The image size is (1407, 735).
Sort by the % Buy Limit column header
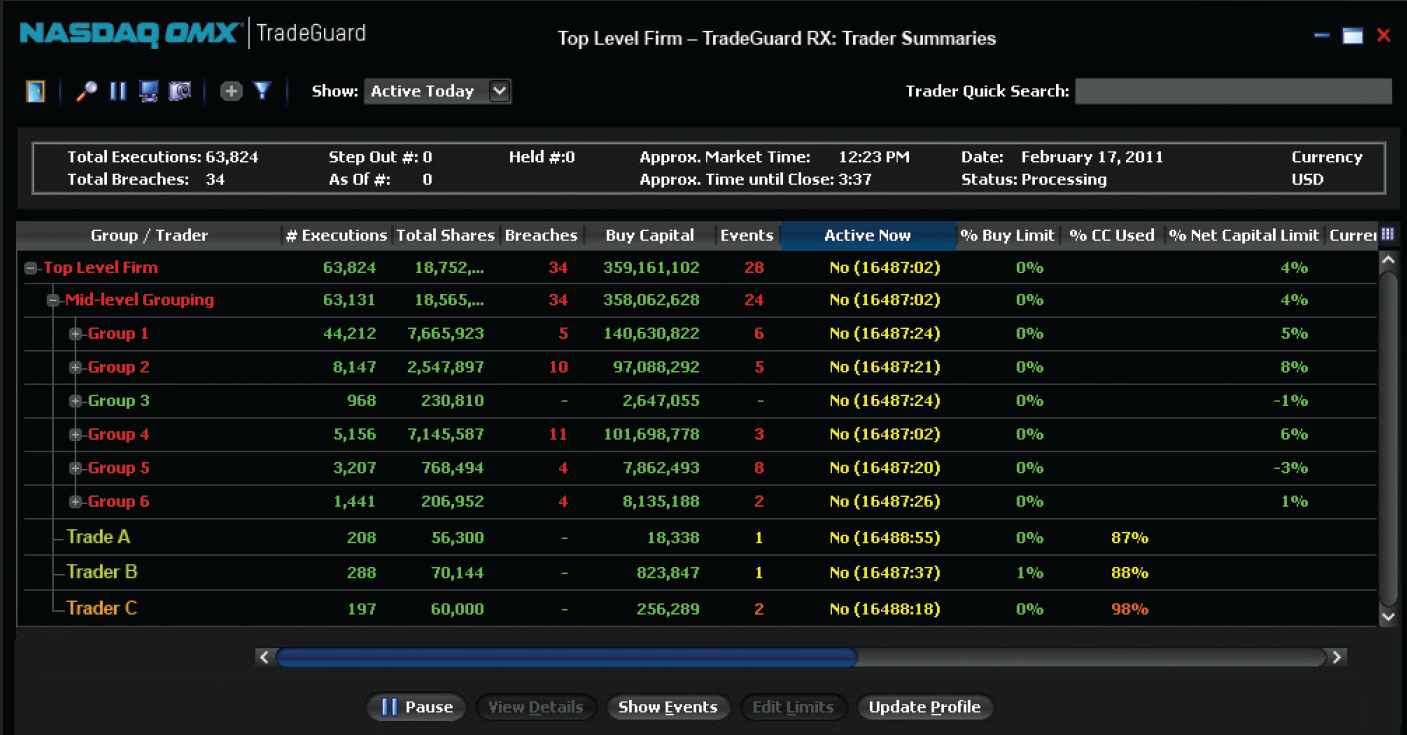click(x=1008, y=236)
